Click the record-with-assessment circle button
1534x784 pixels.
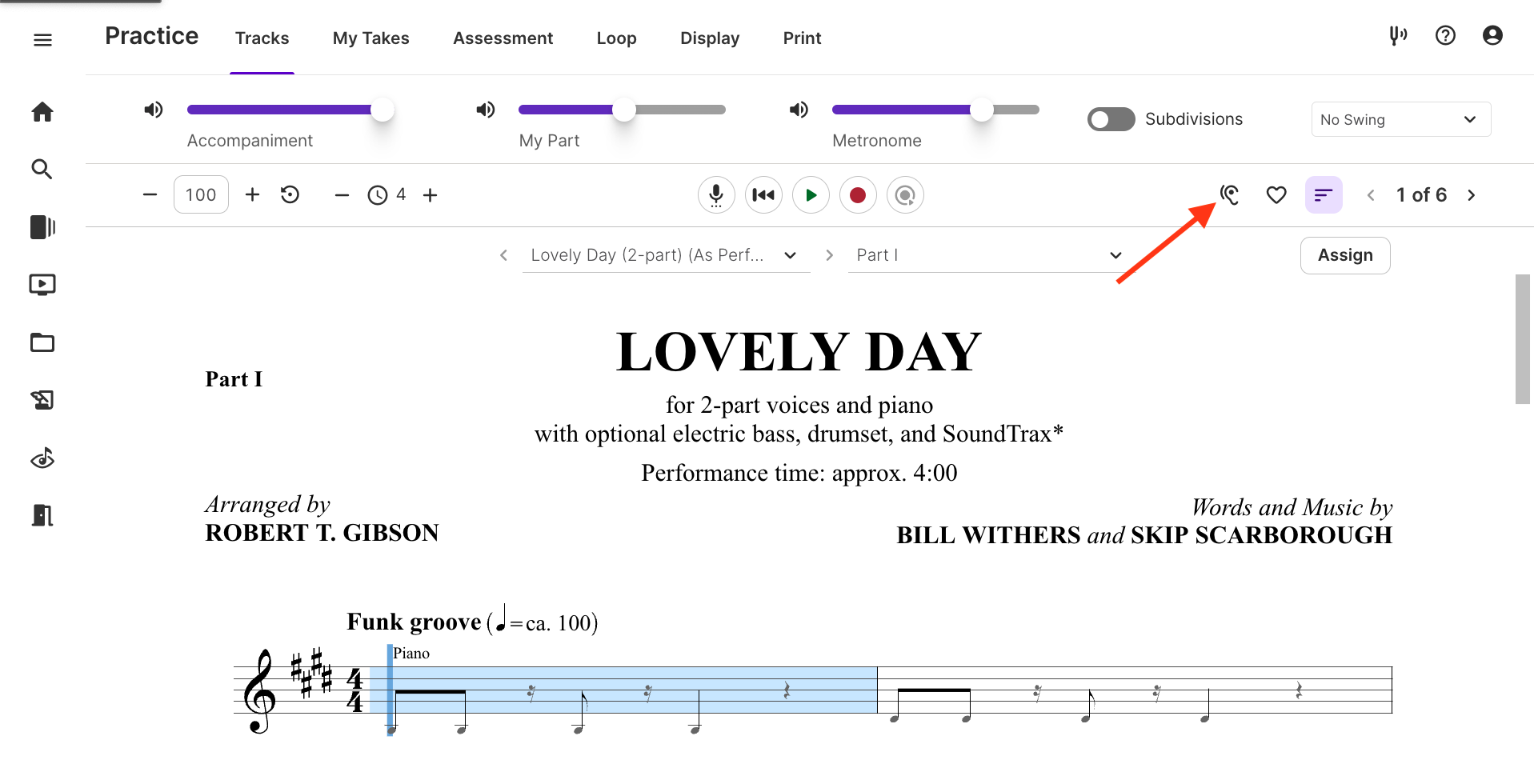905,195
